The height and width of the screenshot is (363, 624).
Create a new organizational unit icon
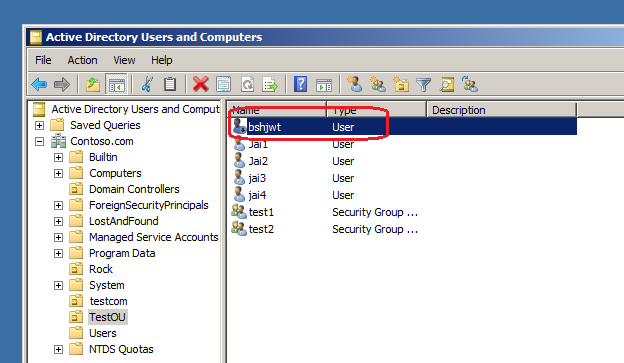(x=401, y=84)
